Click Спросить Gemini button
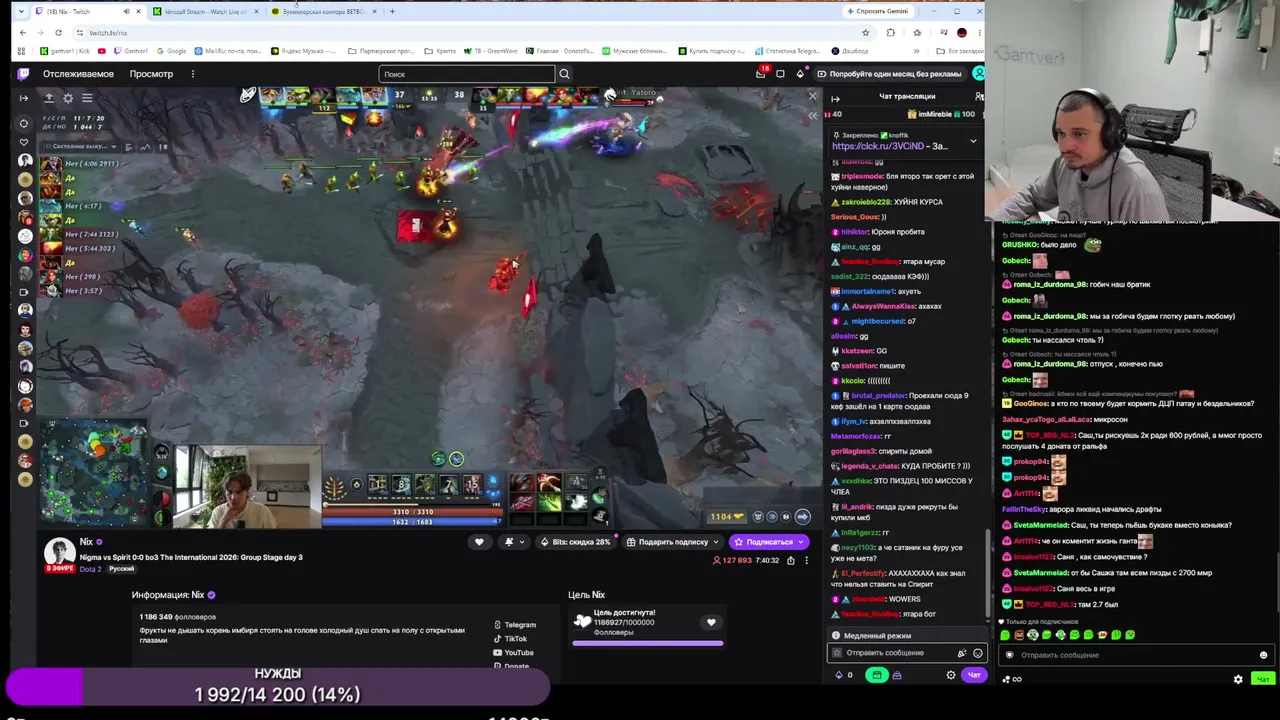Viewport: 1280px width, 720px height. coord(877,12)
